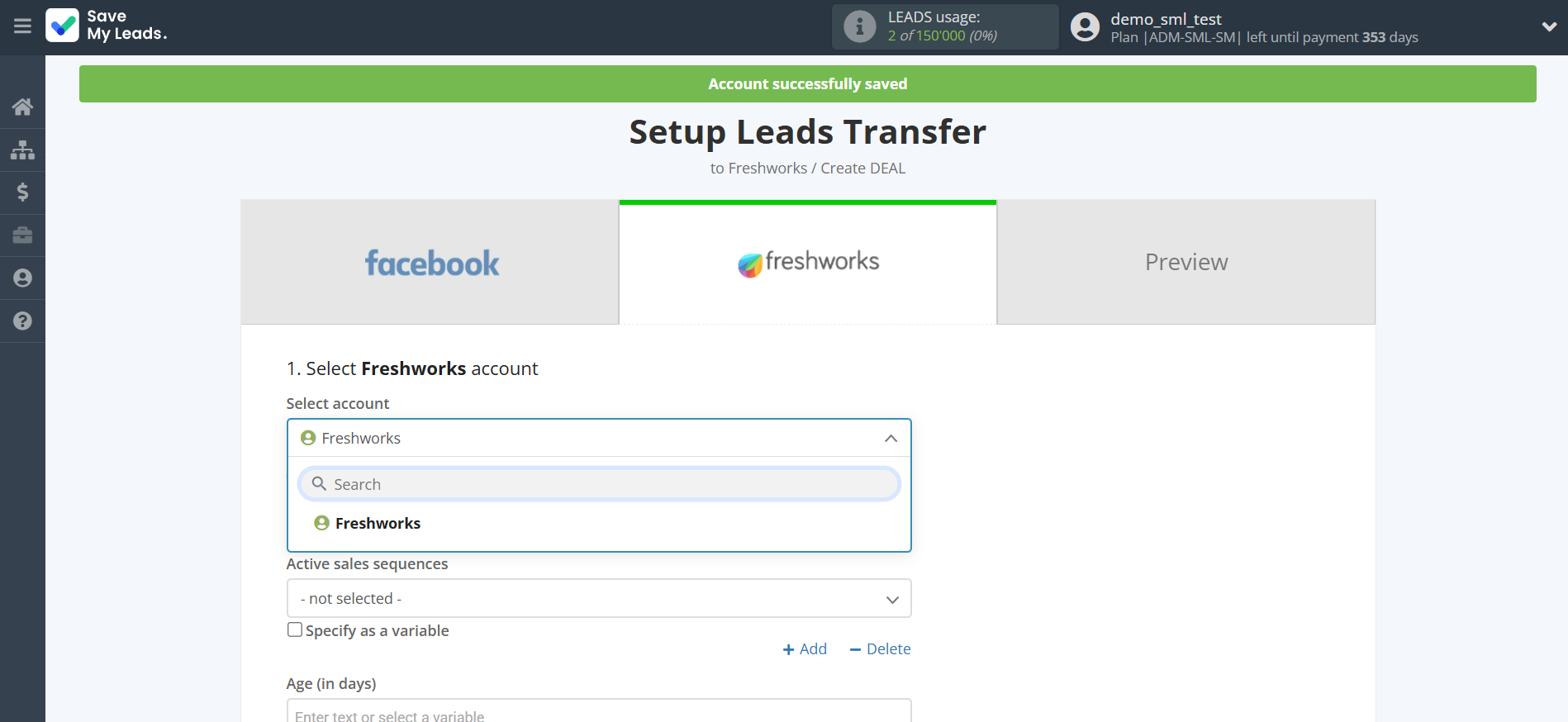Expand the account menu chevron
Viewport: 1568px width, 722px height.
point(1549,26)
